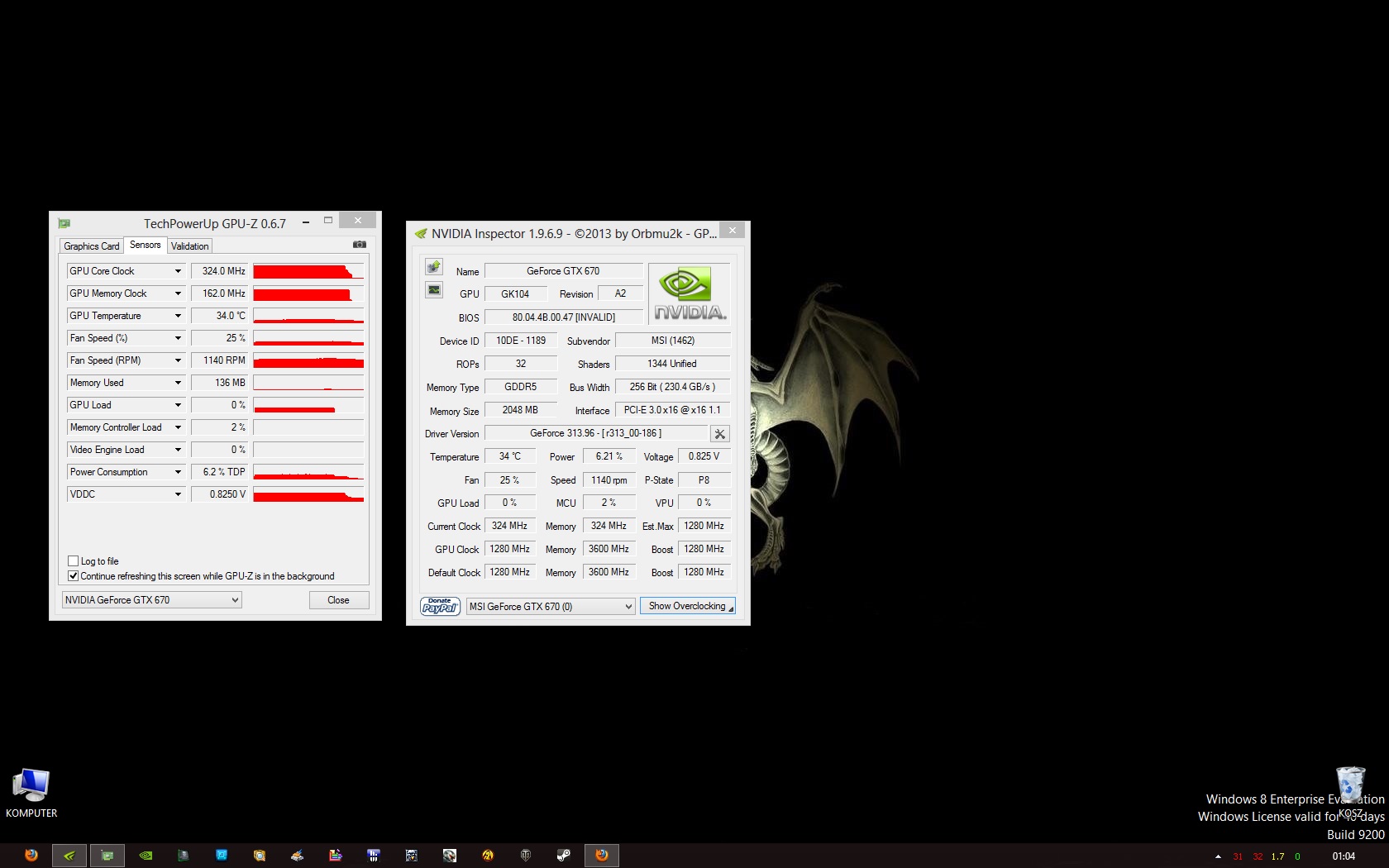This screenshot has width=1389, height=868.
Task: Enable the Log to file checkbox
Action: tap(74, 560)
